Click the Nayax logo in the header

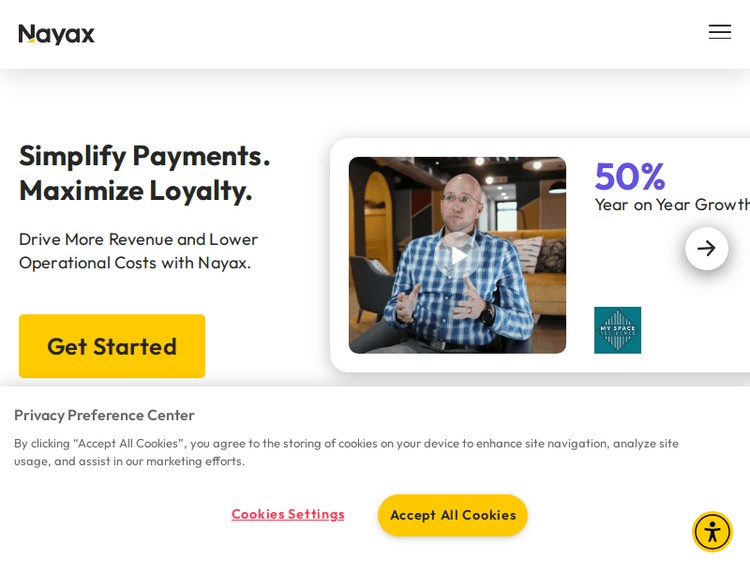tap(57, 34)
